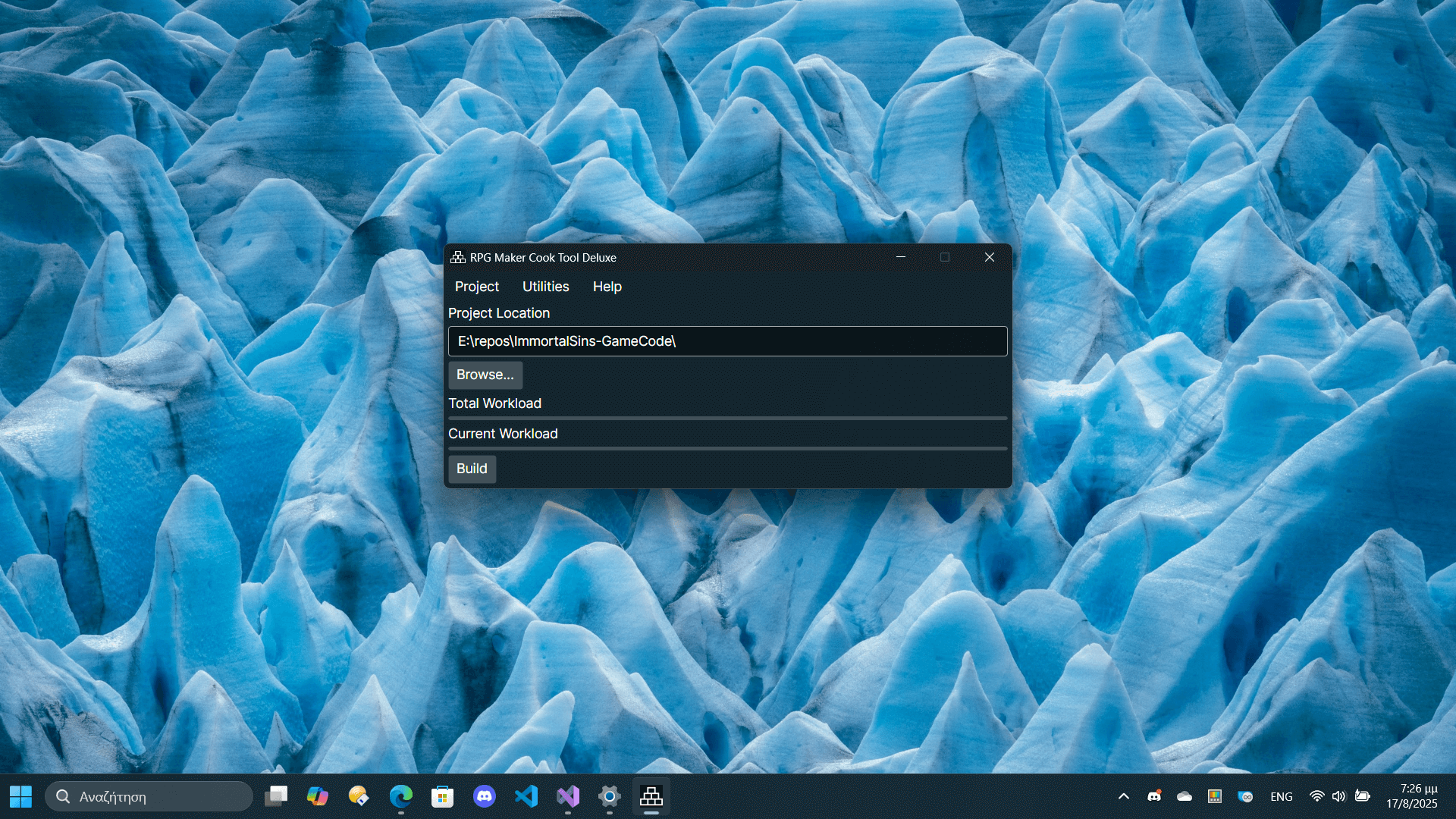Open the purple Visual Studio taskbar icon
This screenshot has width=1456, height=819.
(568, 796)
